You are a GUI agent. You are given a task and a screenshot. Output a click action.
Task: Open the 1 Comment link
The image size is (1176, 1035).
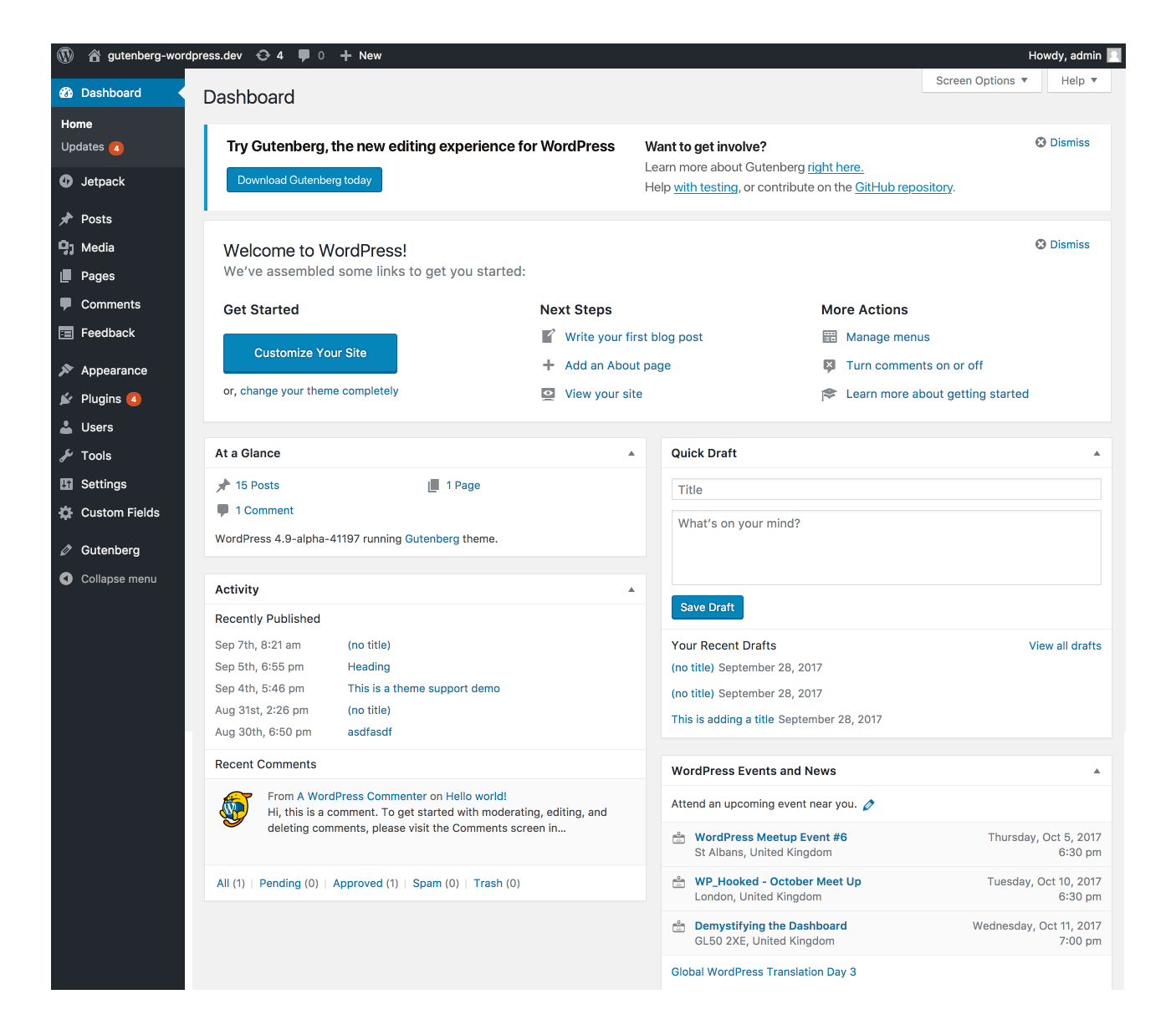point(264,510)
